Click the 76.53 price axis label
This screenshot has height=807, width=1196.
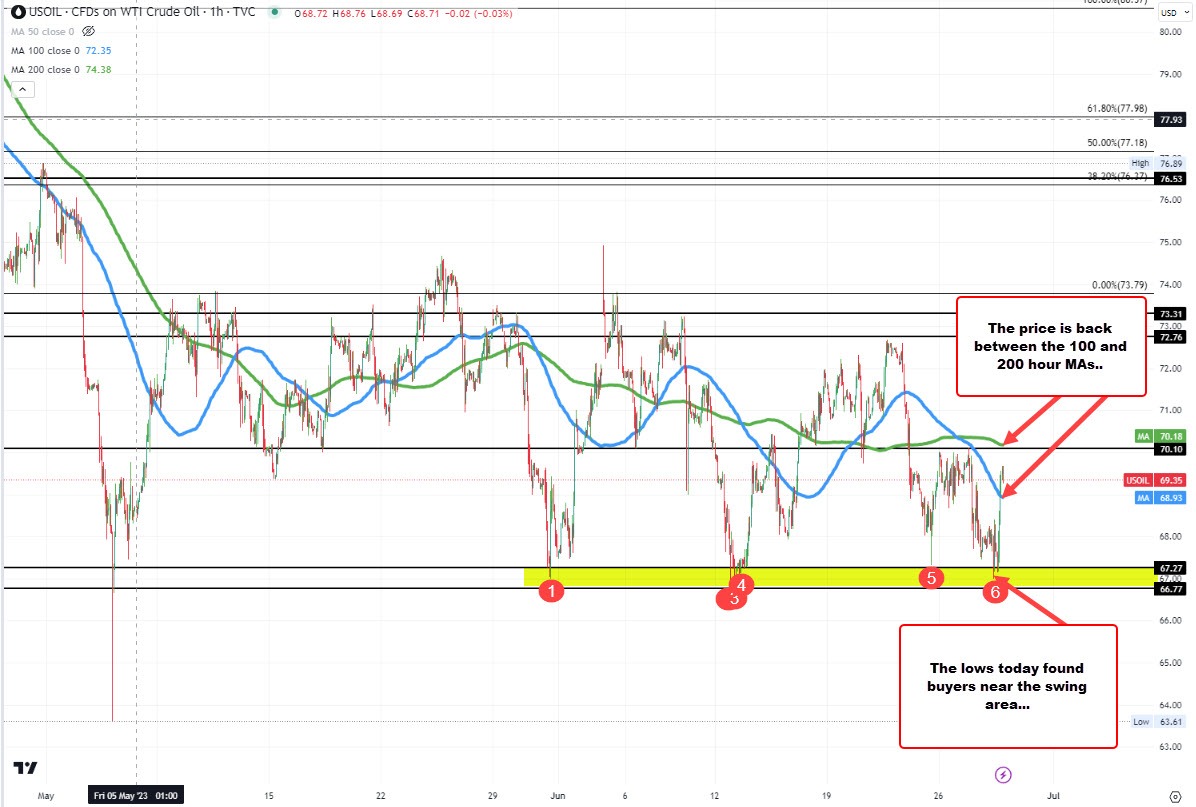1170,178
